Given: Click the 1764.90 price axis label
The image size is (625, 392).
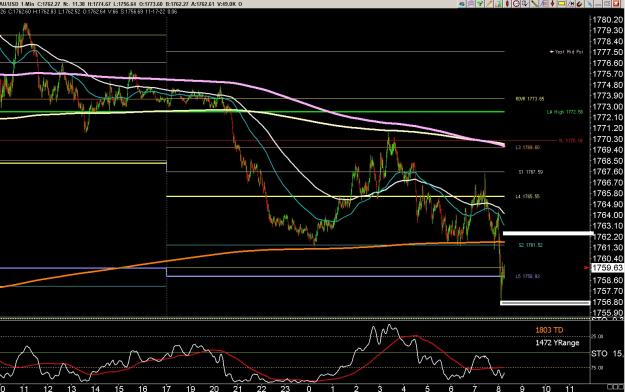Looking at the screenshot, I should point(607,204).
